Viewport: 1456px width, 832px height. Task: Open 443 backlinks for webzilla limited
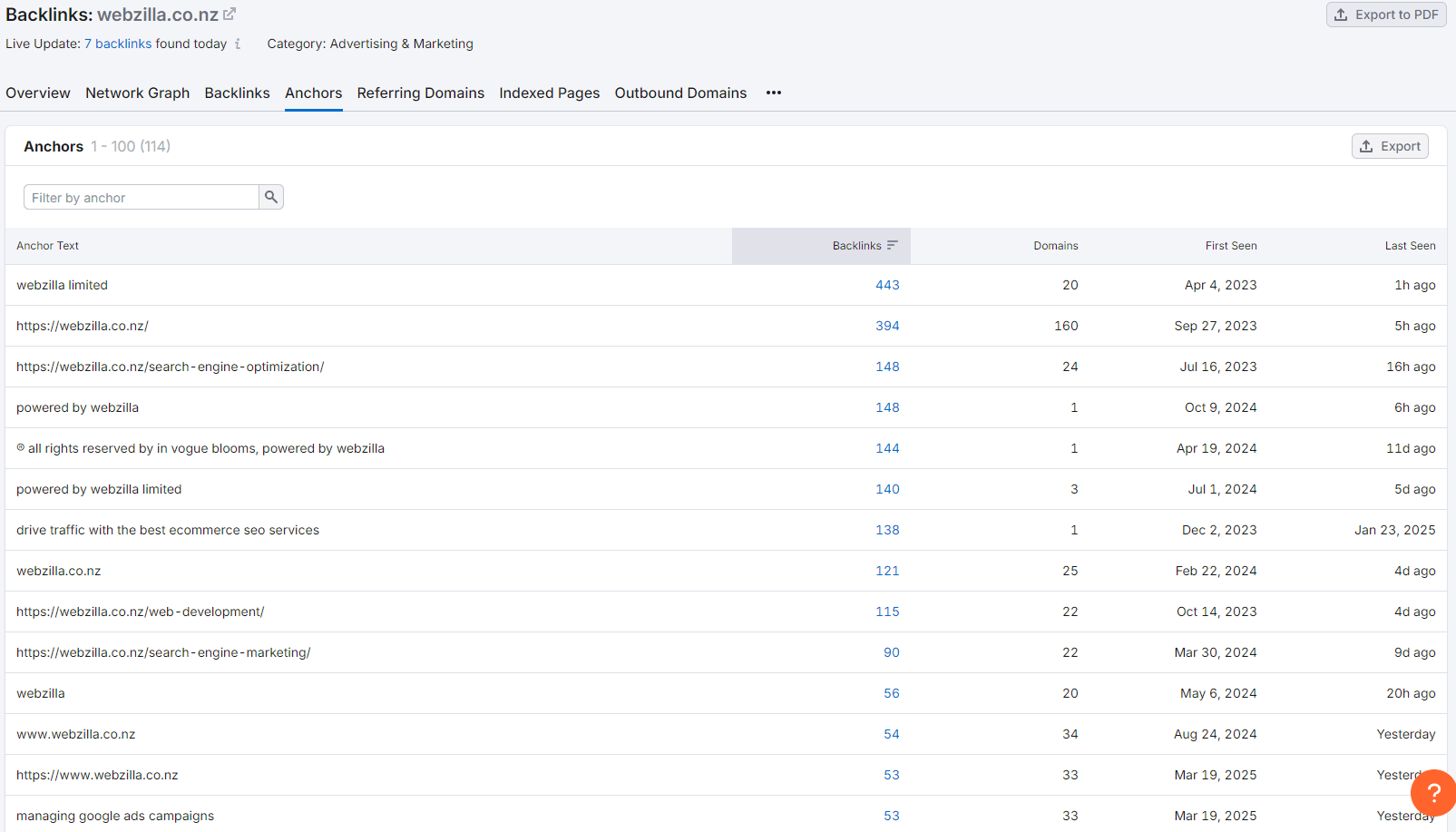[887, 285]
